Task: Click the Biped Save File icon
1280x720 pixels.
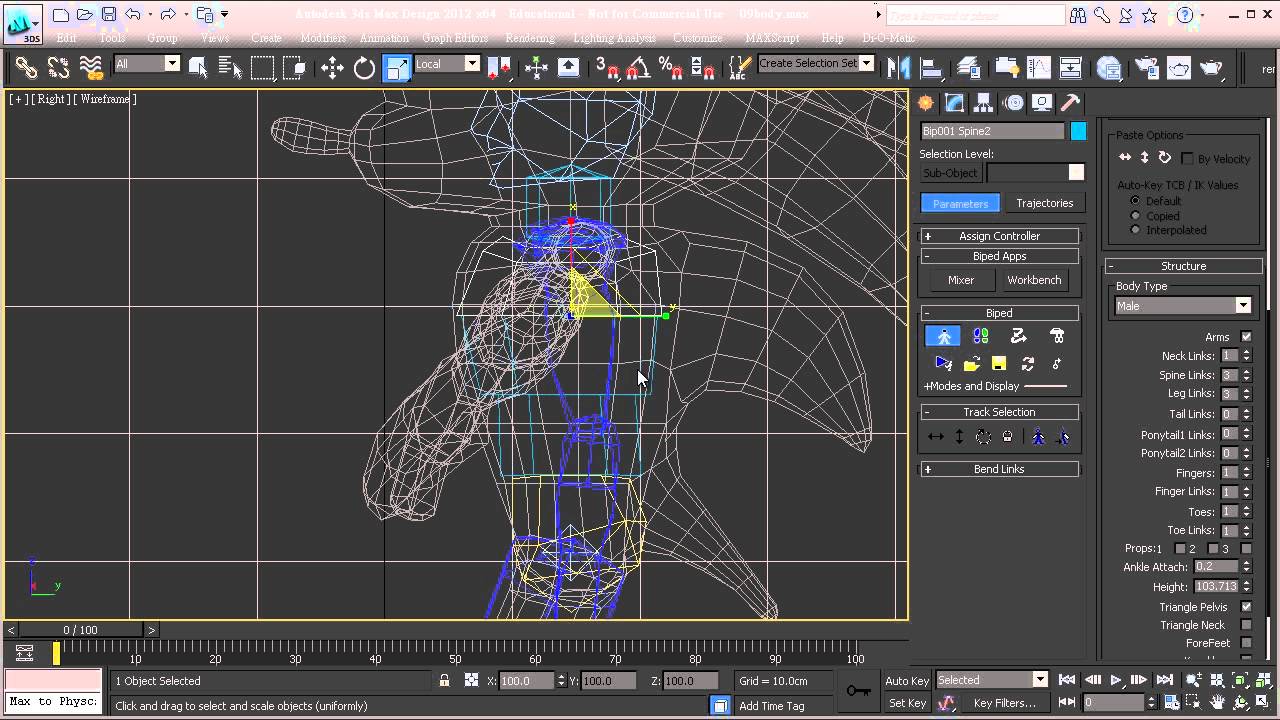Action: [999, 364]
